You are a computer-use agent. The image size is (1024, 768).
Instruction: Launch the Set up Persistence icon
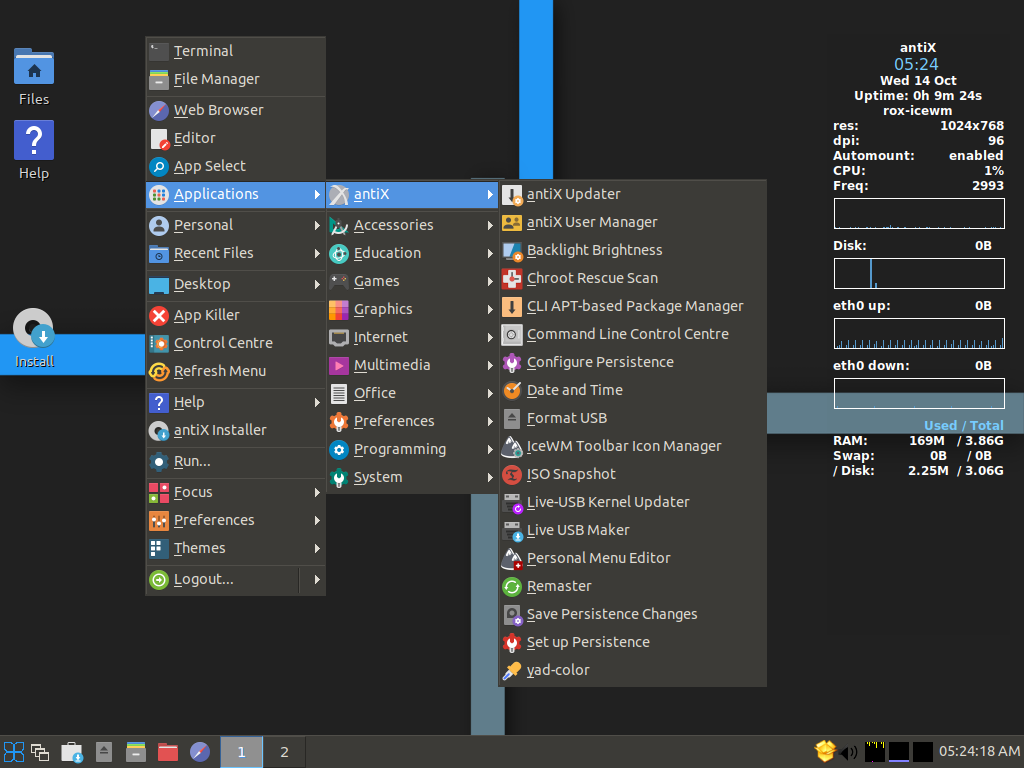coord(512,643)
